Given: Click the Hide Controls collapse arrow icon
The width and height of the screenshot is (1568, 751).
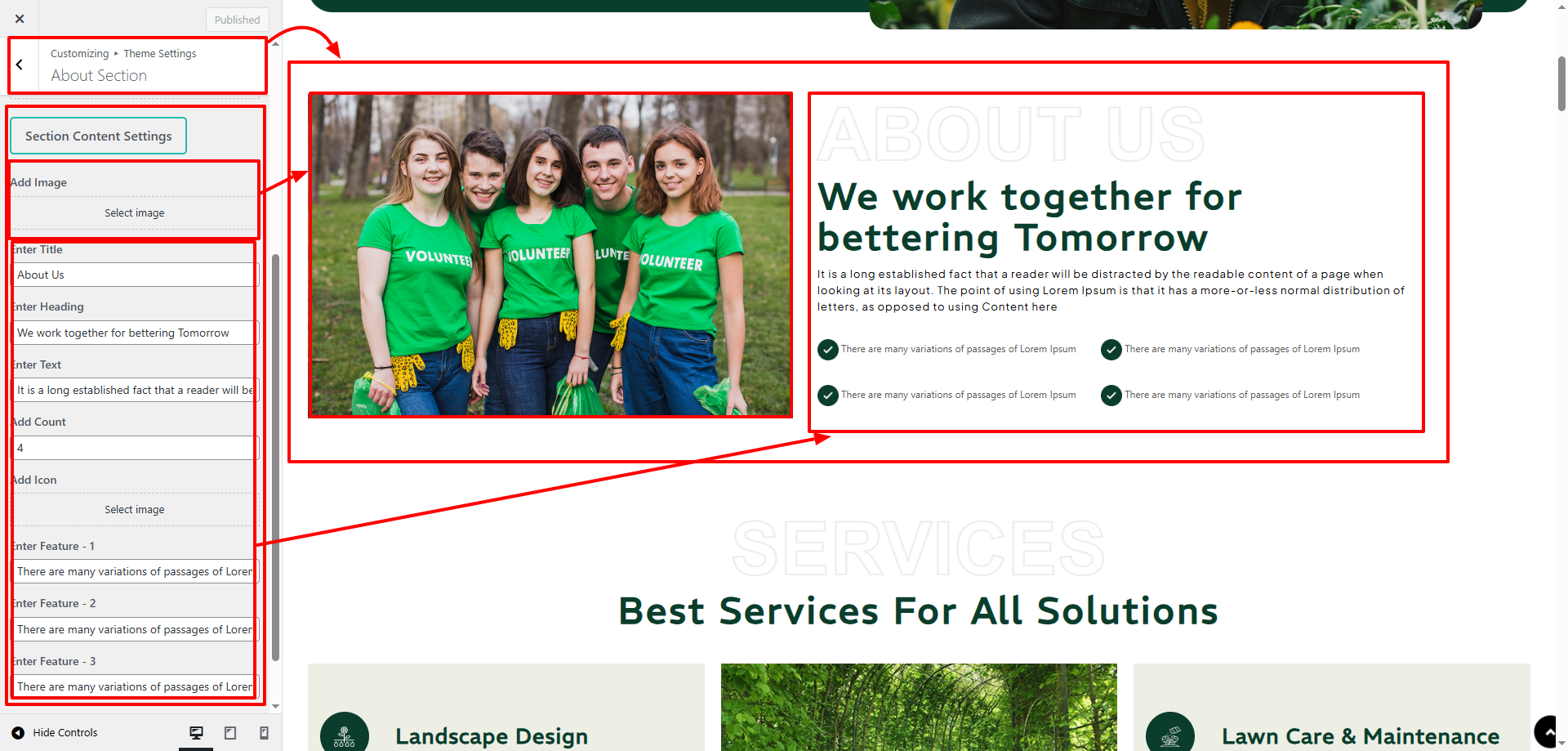Looking at the screenshot, I should pos(18,733).
